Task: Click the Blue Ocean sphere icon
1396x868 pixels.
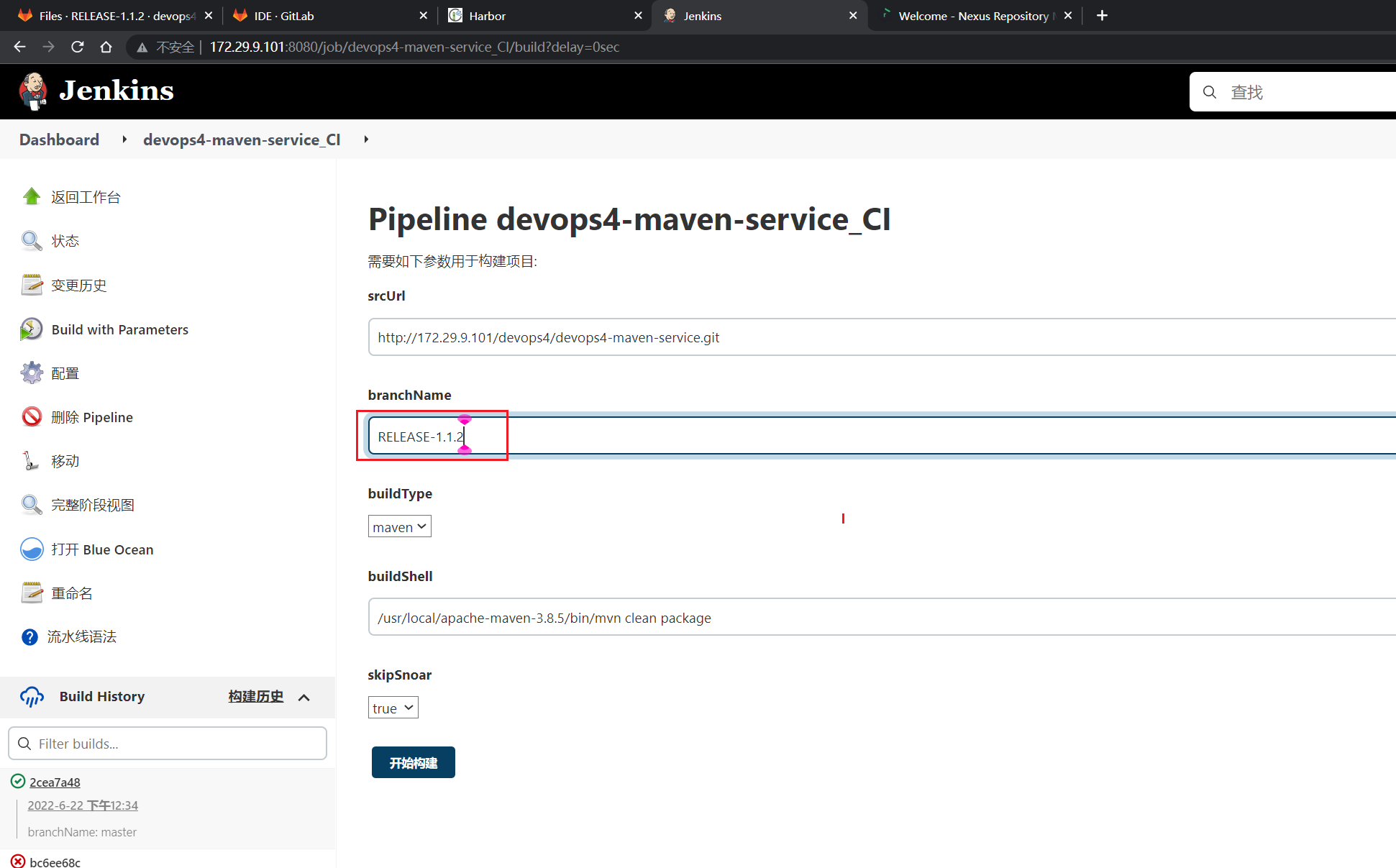Action: tap(32, 549)
